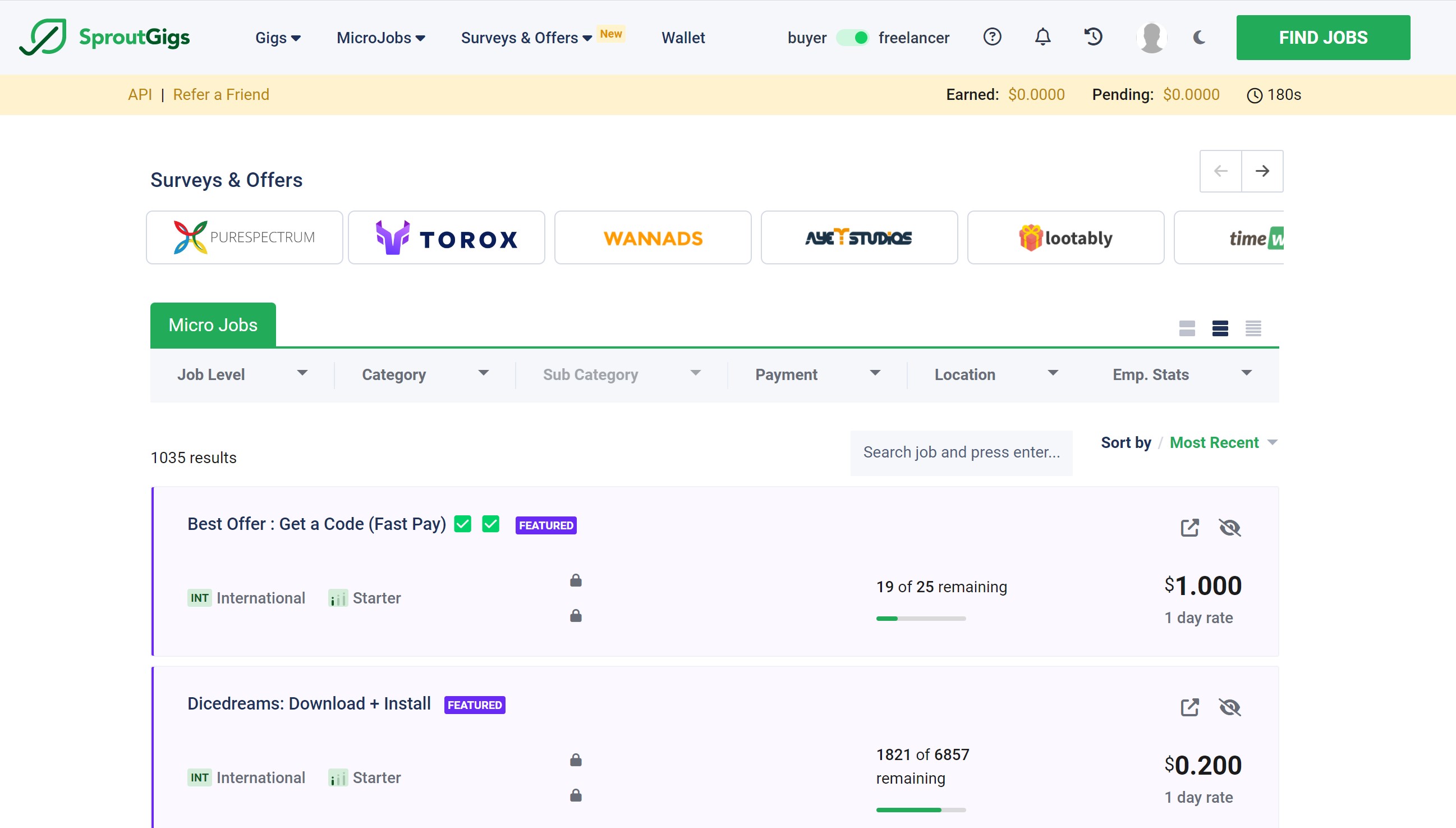Hide the Best Offer job listing
Image resolution: width=1456 pixels, height=828 pixels.
pyautogui.click(x=1229, y=528)
